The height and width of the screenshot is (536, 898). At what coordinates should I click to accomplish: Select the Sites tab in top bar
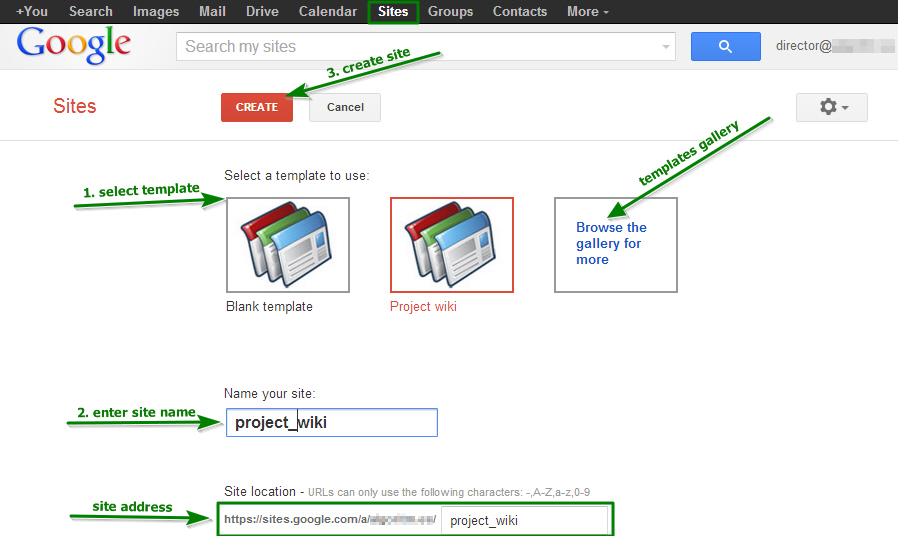pyautogui.click(x=393, y=12)
